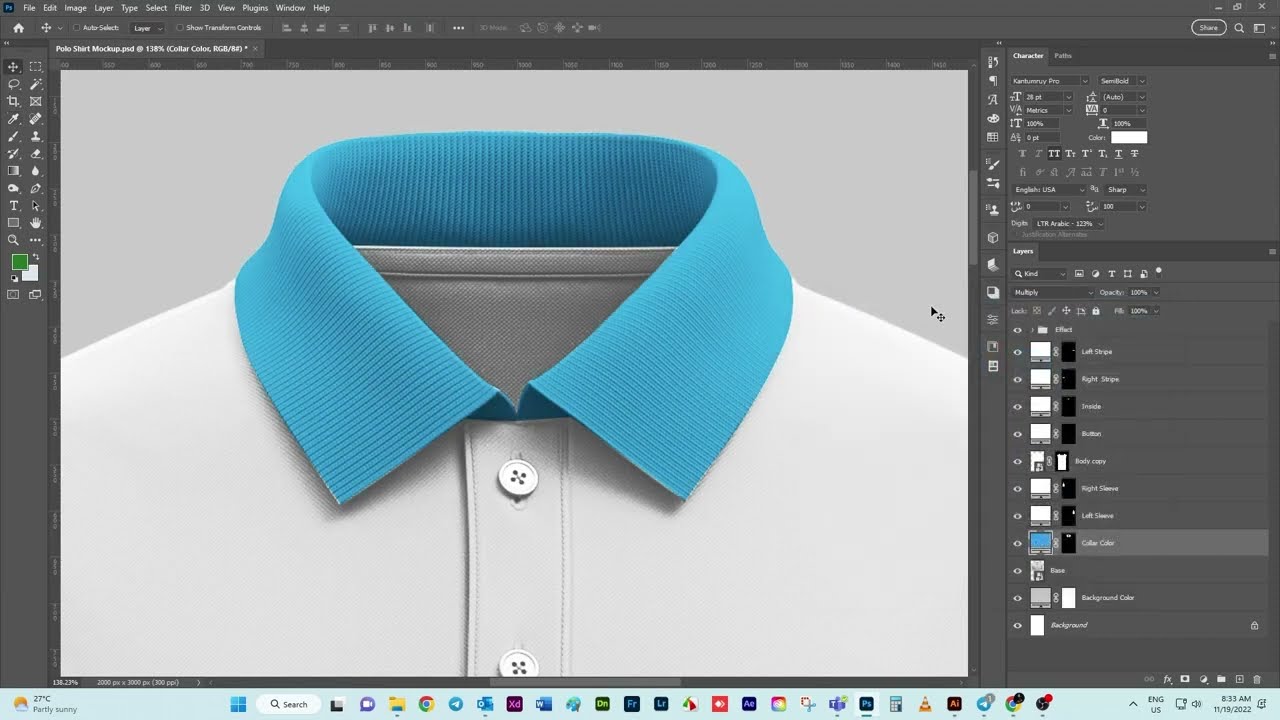Toggle Effect group visibility

[x=1018, y=330]
